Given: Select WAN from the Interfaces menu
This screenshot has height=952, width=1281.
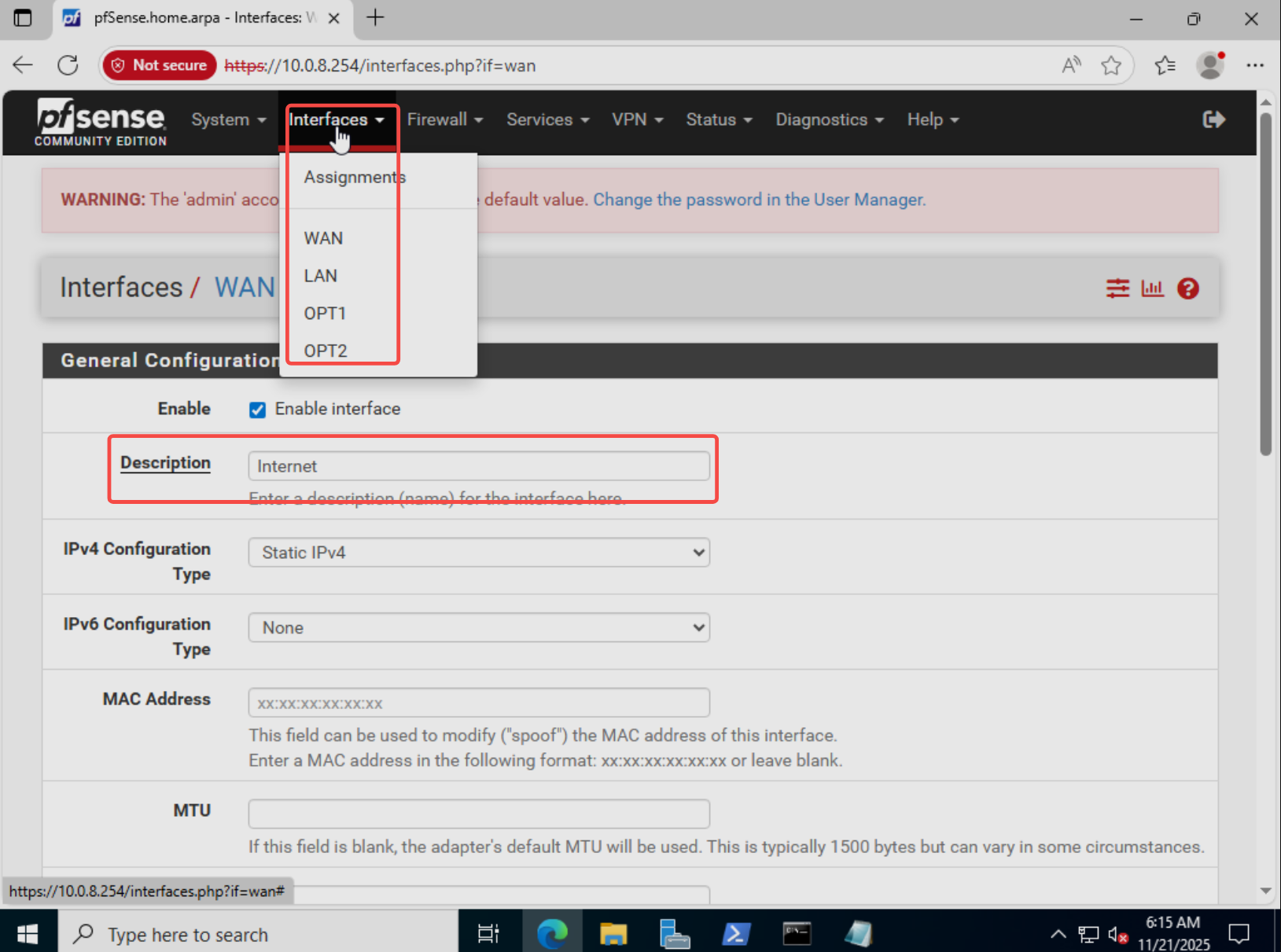Looking at the screenshot, I should (323, 238).
